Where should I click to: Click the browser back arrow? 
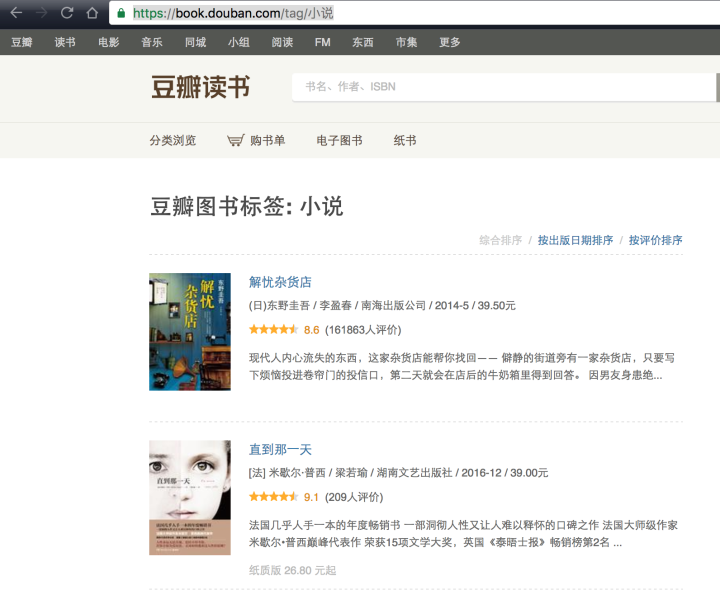coord(15,13)
